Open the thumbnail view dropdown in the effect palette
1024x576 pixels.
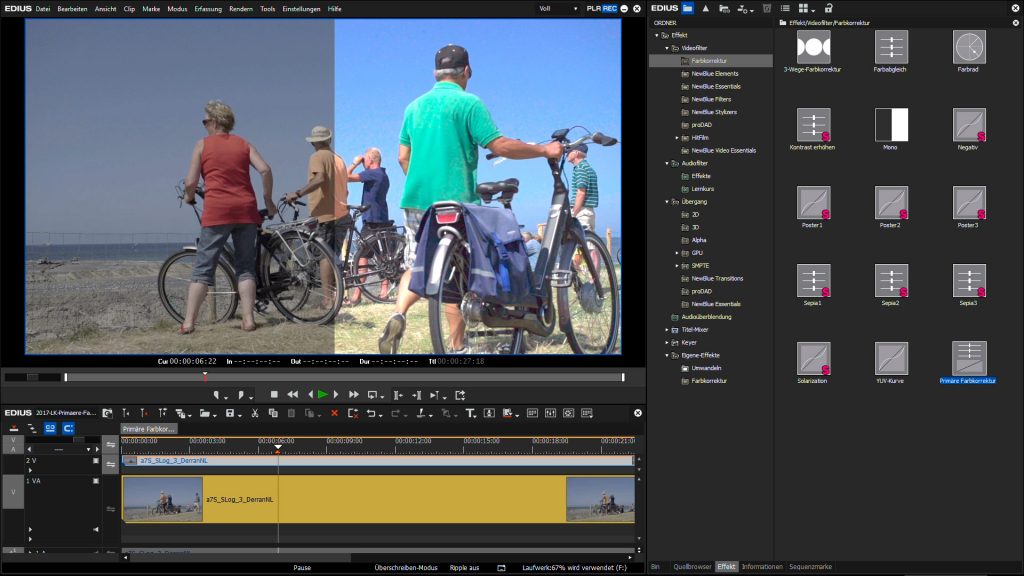(808, 8)
